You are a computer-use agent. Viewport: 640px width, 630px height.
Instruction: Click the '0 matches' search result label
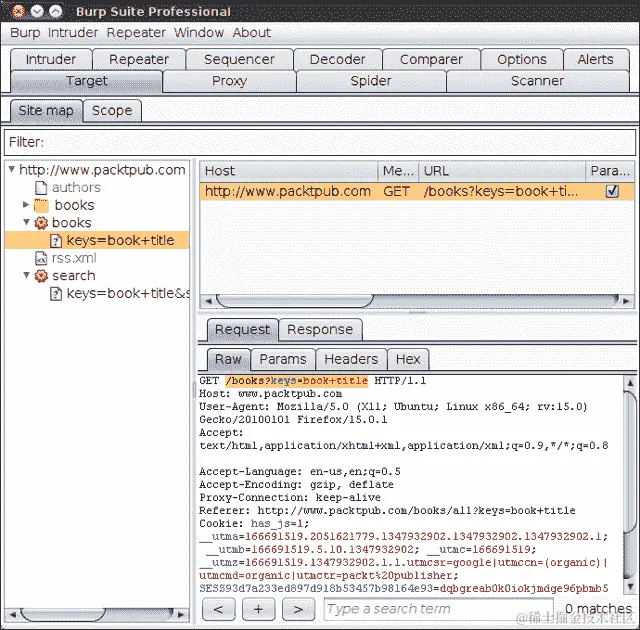coord(598,609)
